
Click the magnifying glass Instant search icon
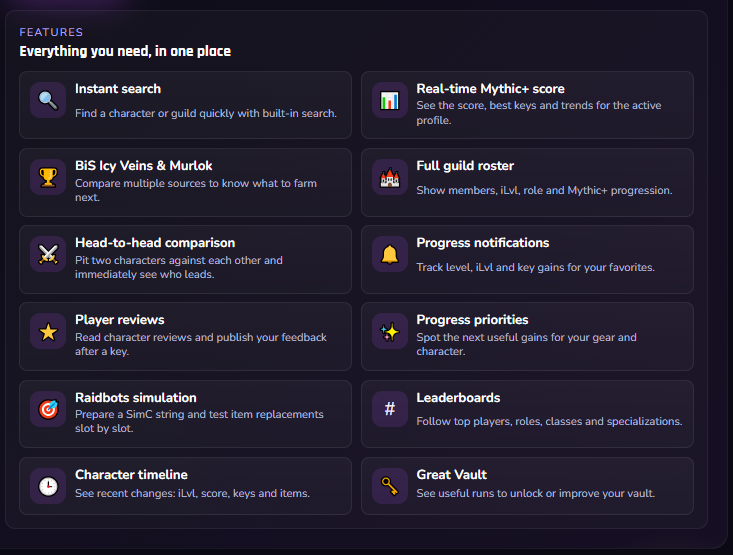coord(48,100)
